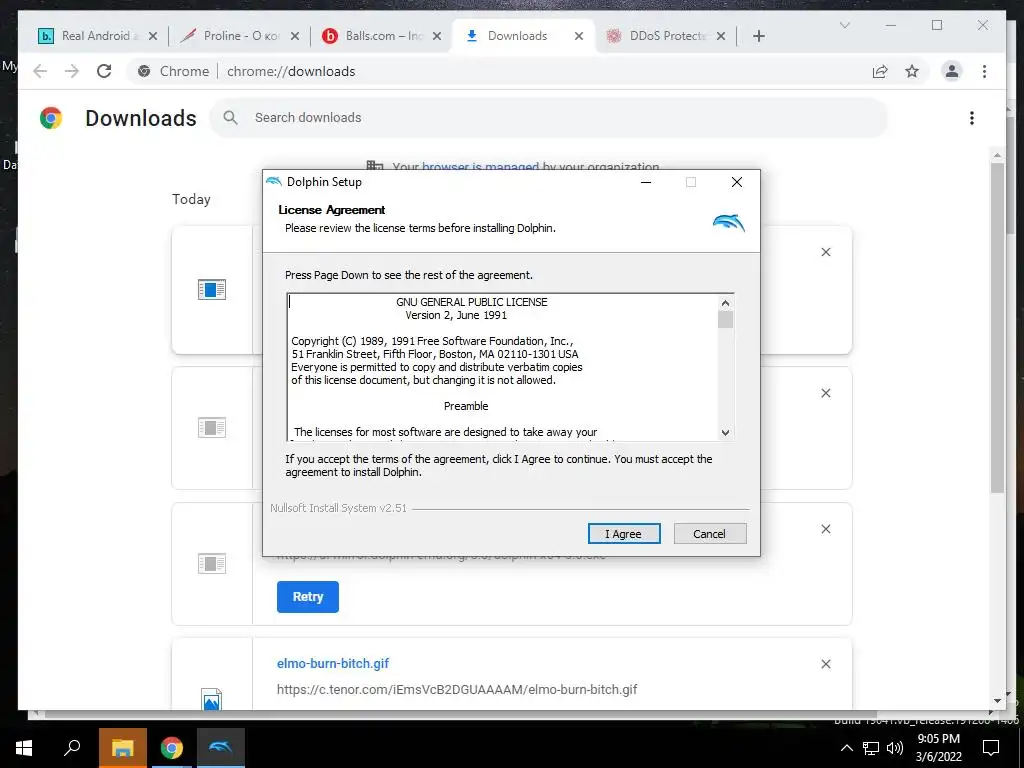1024x768 pixels.
Task: Open the 'browser is managed' link
Action: 480,167
